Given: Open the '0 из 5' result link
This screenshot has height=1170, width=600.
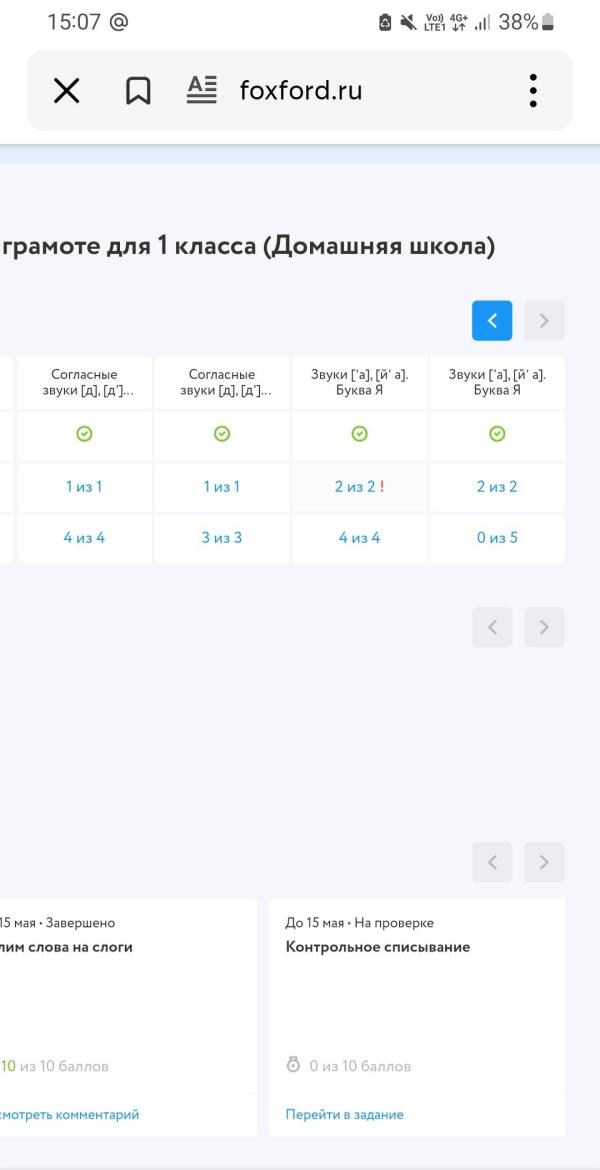Looking at the screenshot, I should click(x=497, y=538).
